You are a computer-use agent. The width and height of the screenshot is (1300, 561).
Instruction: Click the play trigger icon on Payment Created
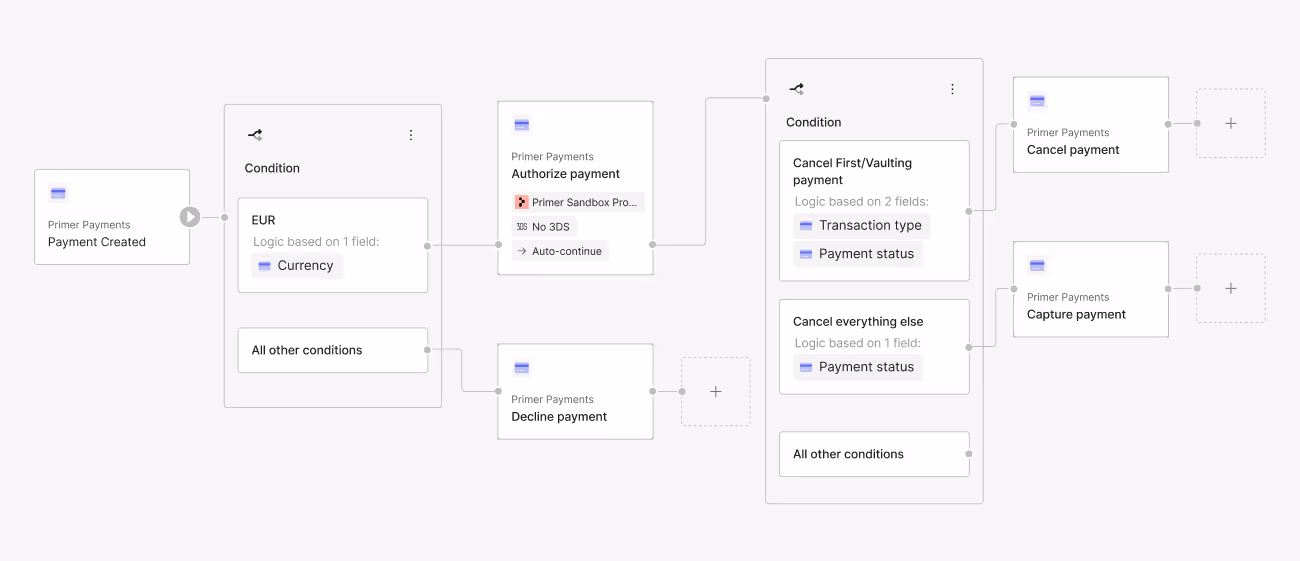click(190, 217)
